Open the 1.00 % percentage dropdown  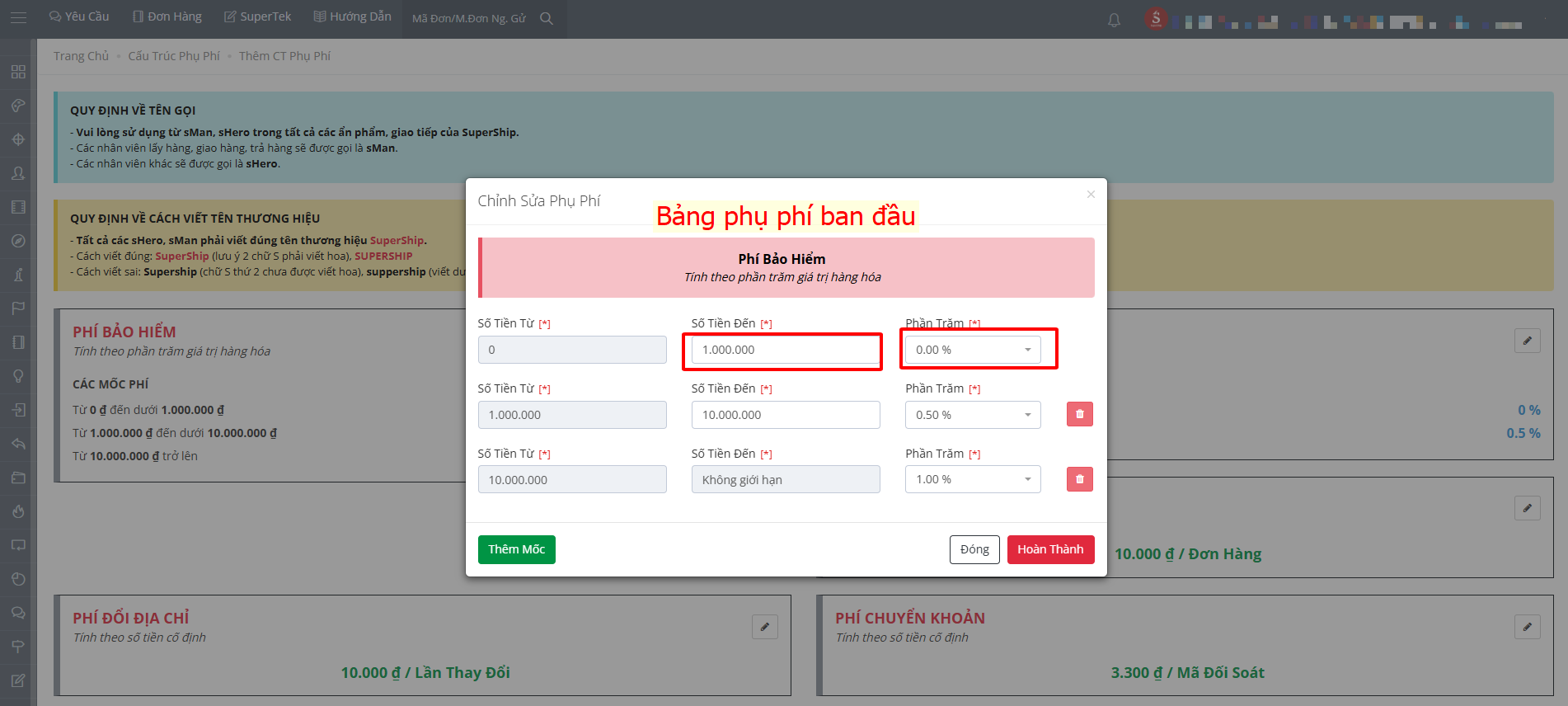tap(973, 479)
